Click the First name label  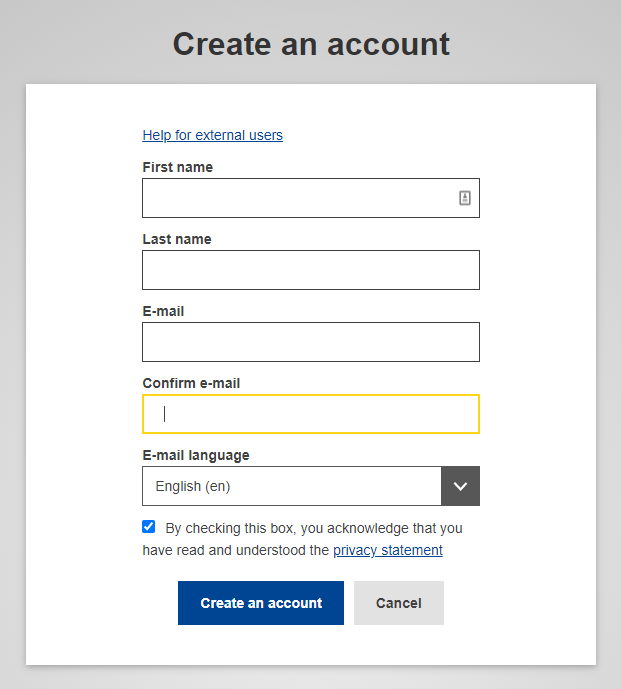pyautogui.click(x=178, y=167)
